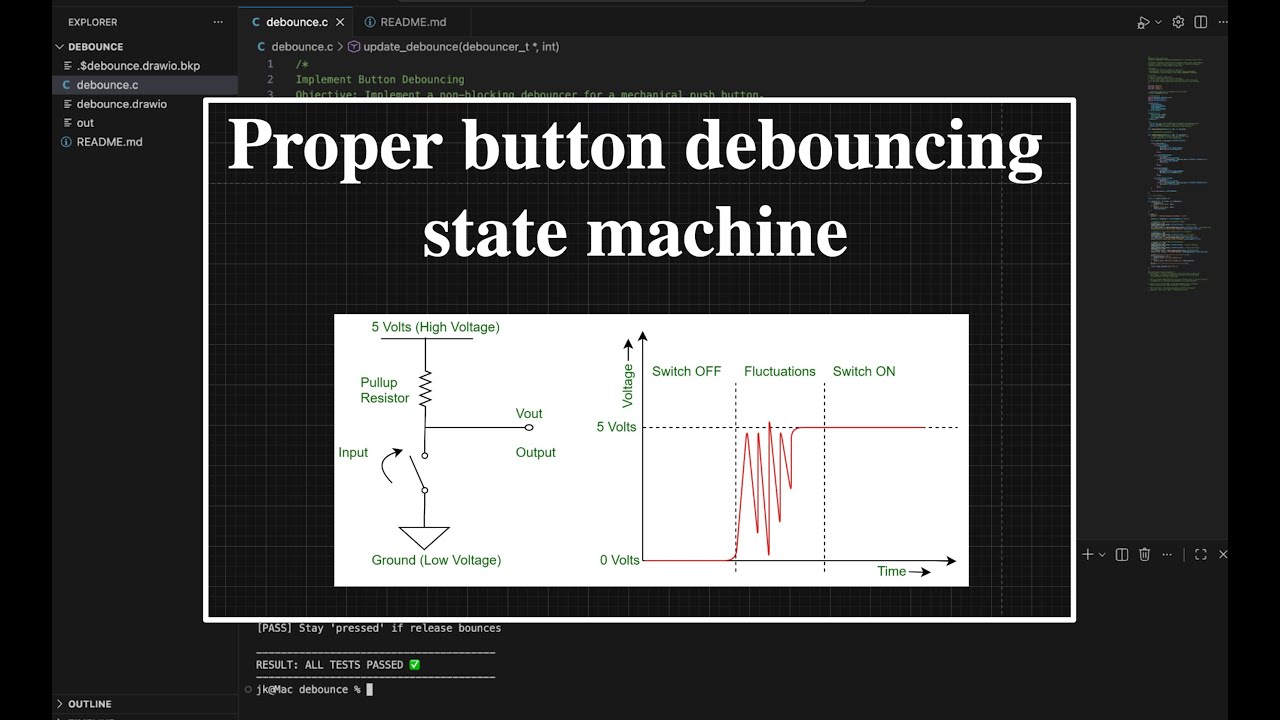Kill the terminal with trash icon

pos(1145,554)
